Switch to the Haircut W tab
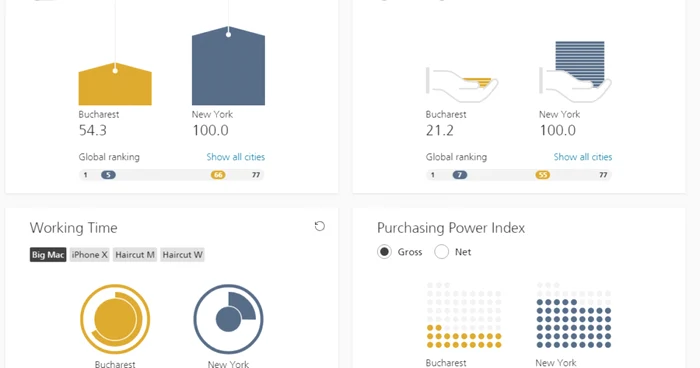700x368 pixels. click(x=182, y=255)
